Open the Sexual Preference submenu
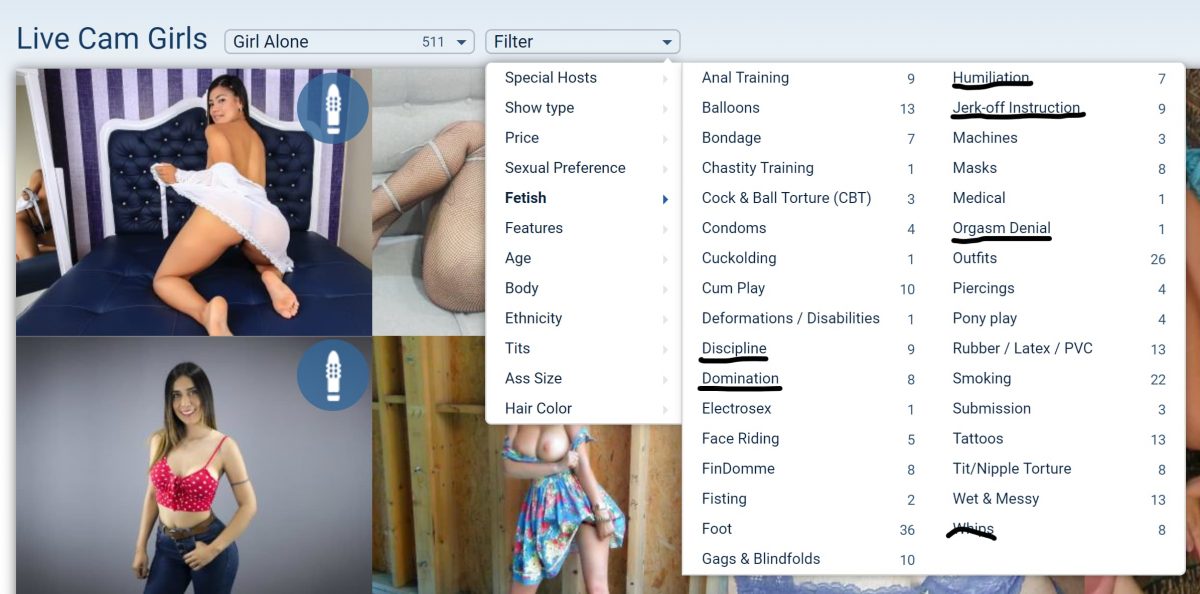Screen dimensions: 1200x594 pos(585,168)
